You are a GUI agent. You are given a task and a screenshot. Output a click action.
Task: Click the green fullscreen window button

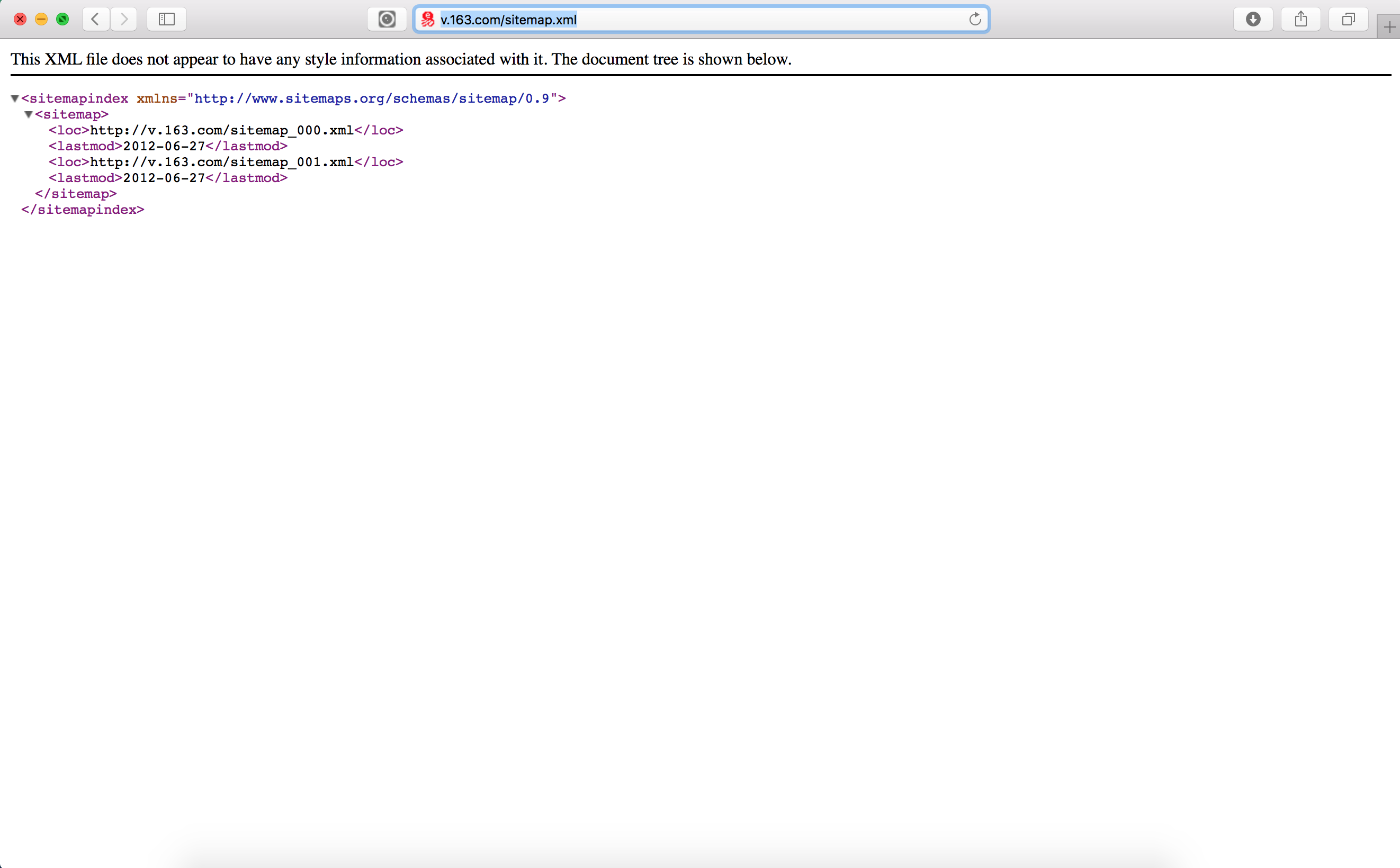click(x=62, y=20)
